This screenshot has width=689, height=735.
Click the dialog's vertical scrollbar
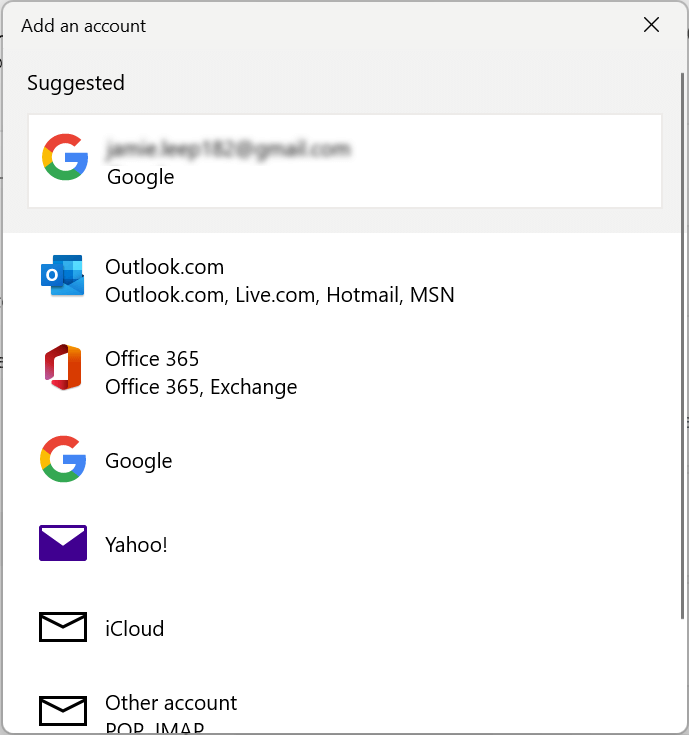click(682, 345)
